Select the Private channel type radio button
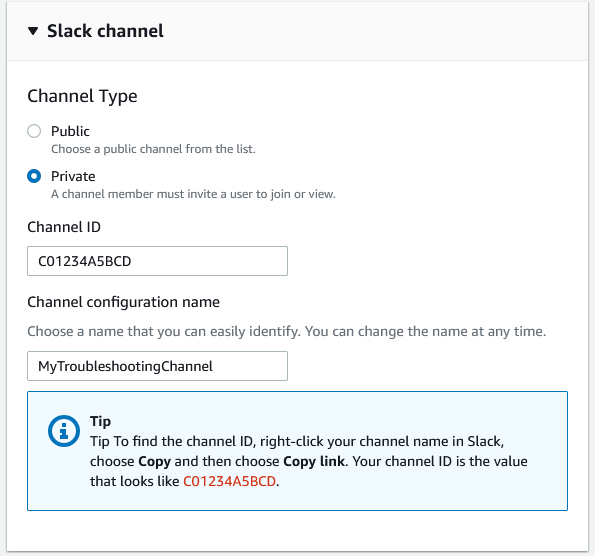The height and width of the screenshot is (556, 595). coord(34,176)
